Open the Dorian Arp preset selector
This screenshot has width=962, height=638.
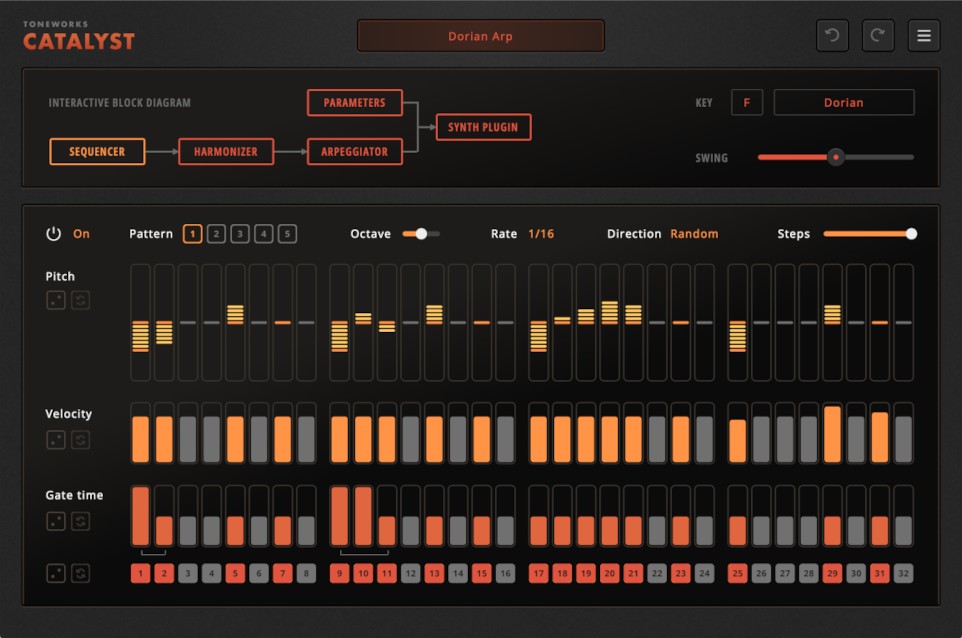[480, 36]
